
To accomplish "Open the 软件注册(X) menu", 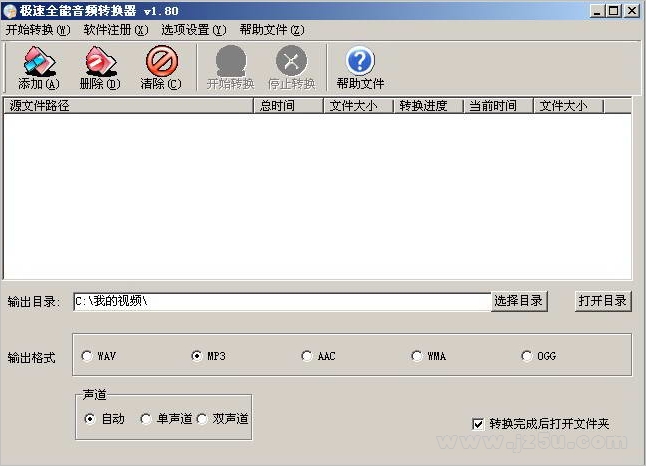I will pos(116,30).
